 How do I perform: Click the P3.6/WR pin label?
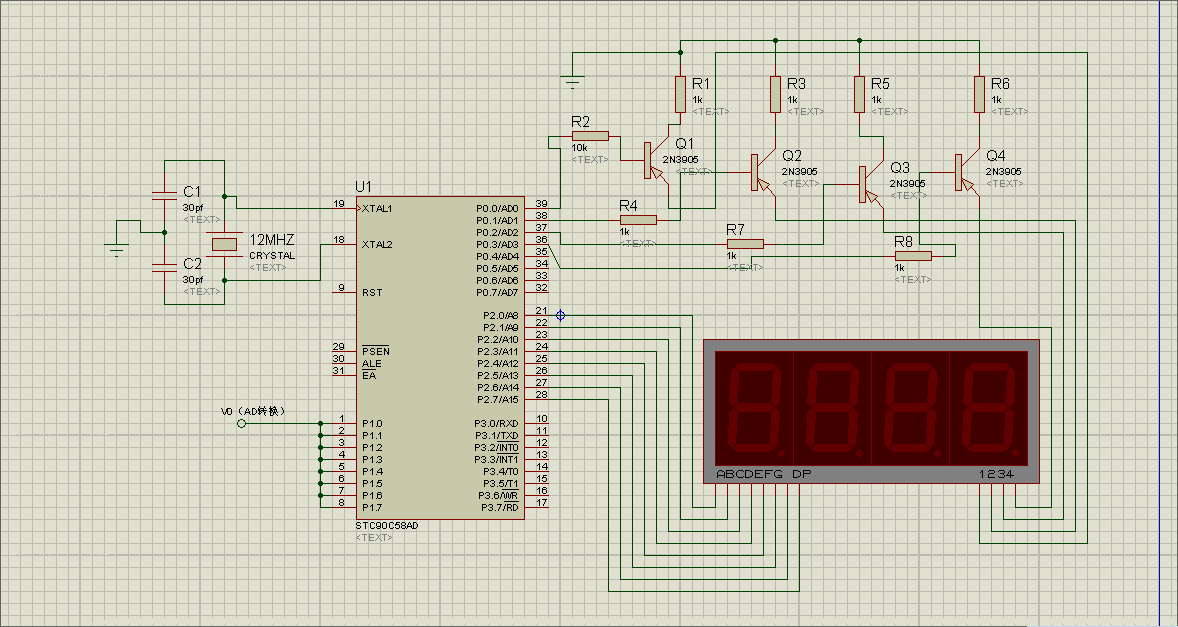[498, 496]
